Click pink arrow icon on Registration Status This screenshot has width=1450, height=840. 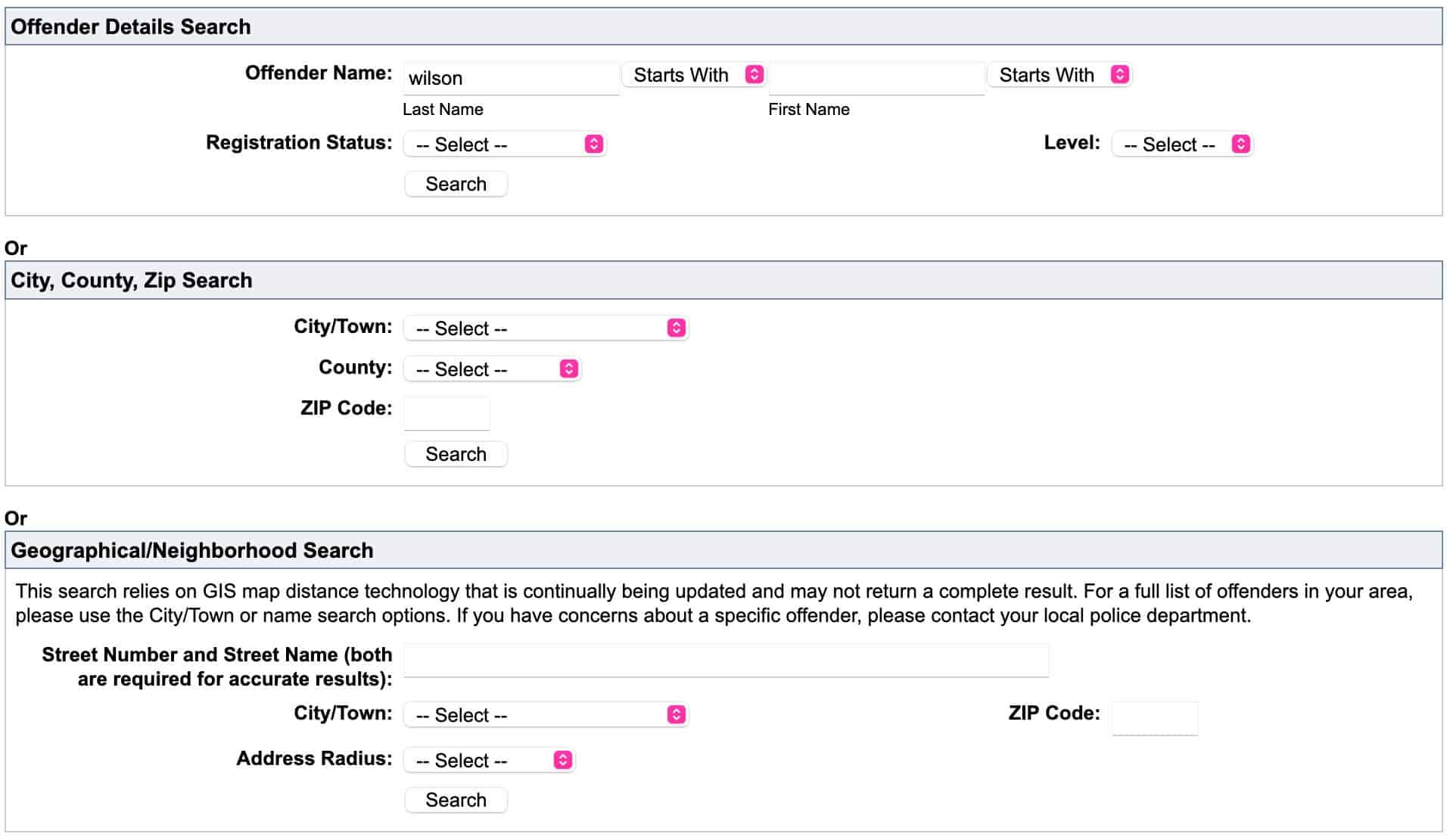pos(594,145)
